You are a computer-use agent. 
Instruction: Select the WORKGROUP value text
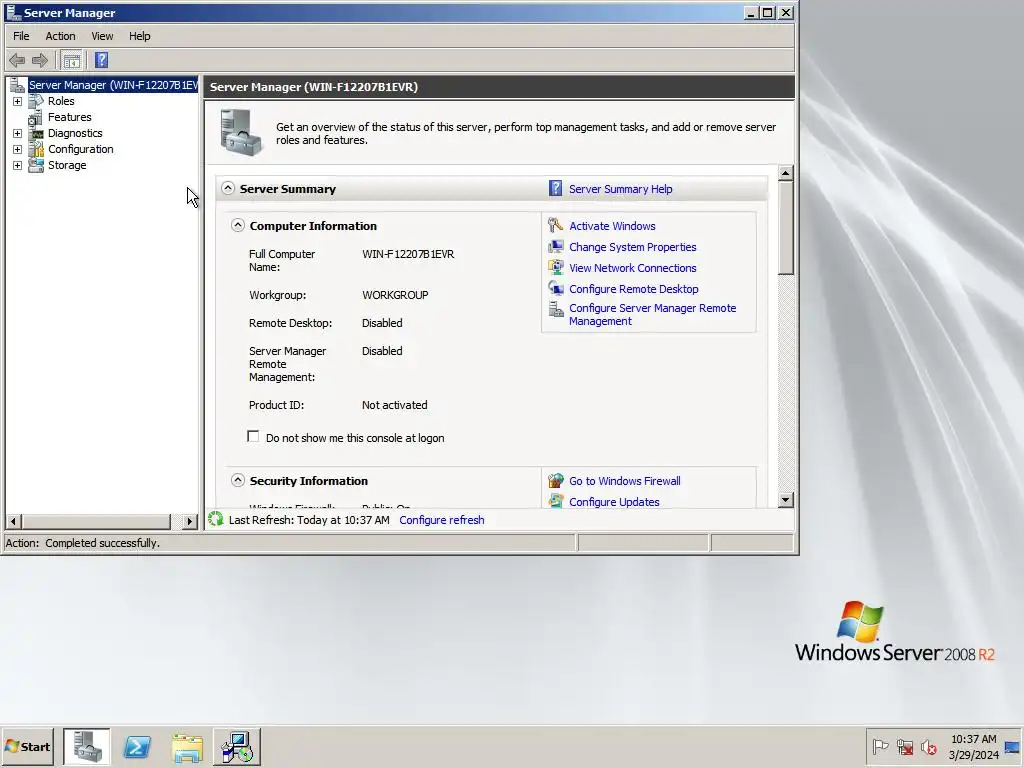pyautogui.click(x=395, y=295)
